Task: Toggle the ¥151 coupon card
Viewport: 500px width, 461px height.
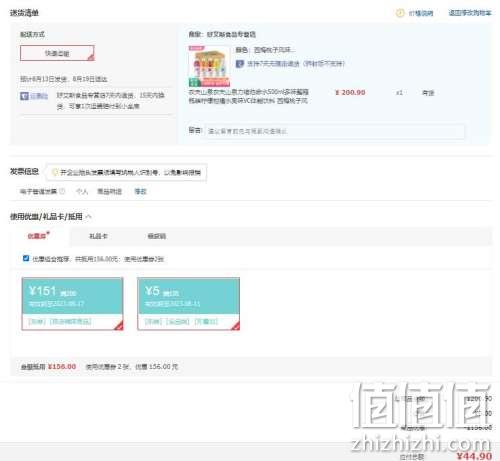Action: [72, 304]
